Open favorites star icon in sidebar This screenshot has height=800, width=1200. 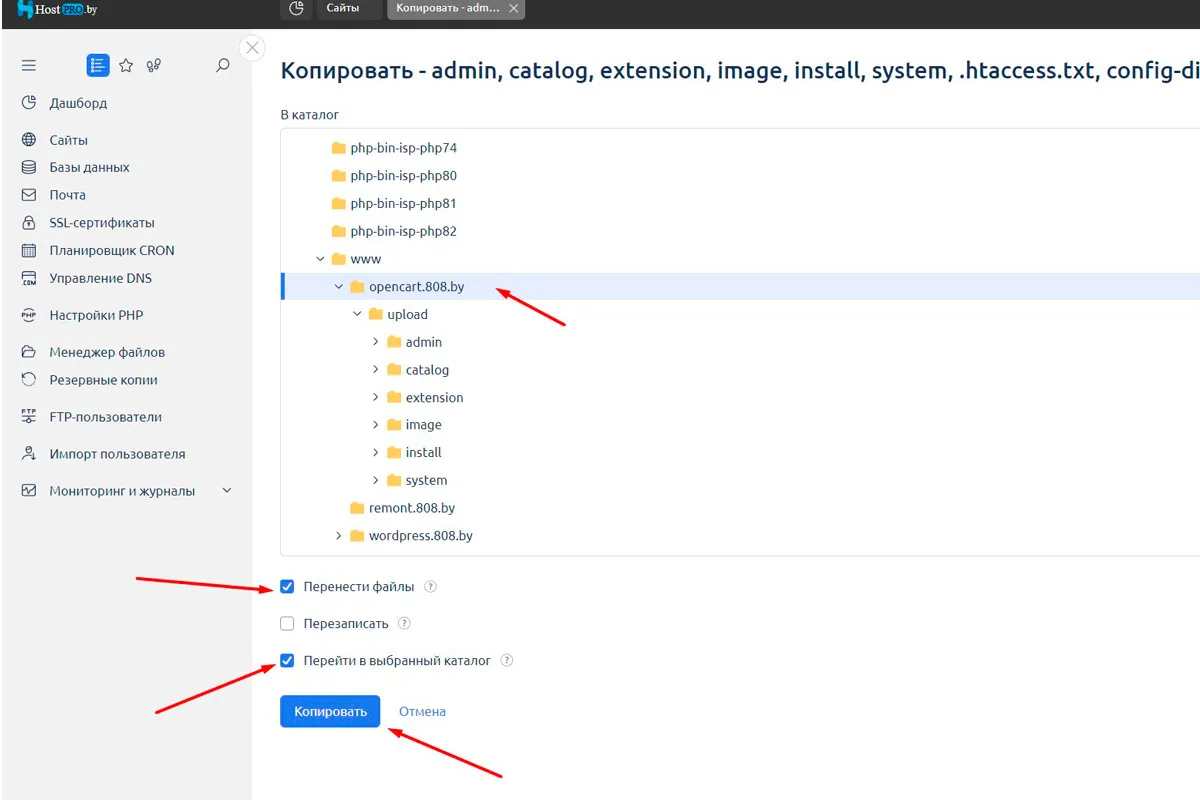126,65
